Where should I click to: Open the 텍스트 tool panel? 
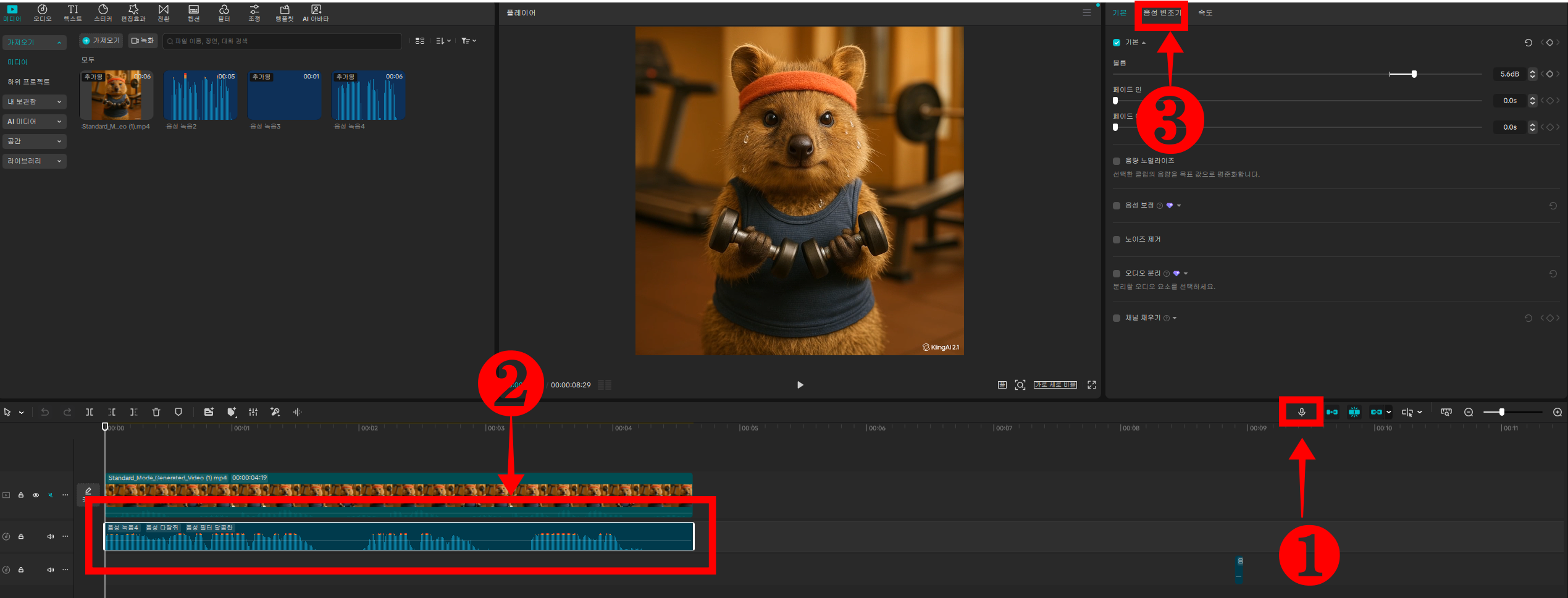73,13
